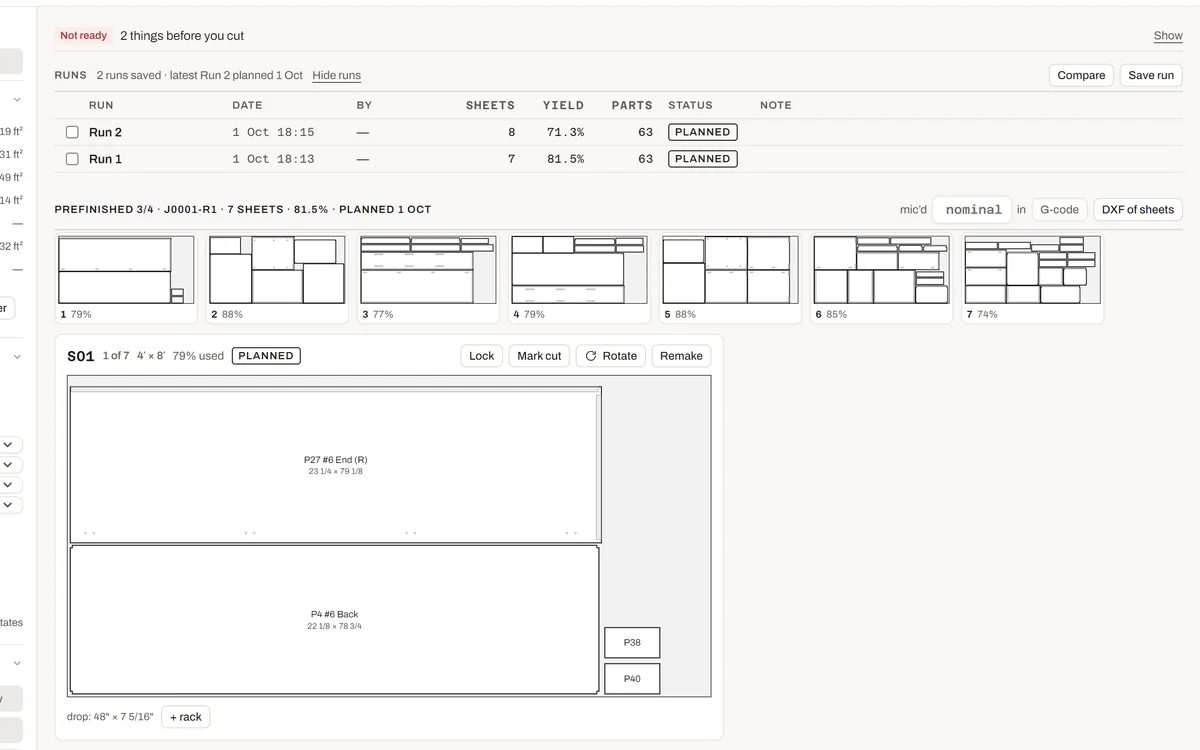
Task: Open sheet 3 thumbnail at 77%
Action: [428, 278]
